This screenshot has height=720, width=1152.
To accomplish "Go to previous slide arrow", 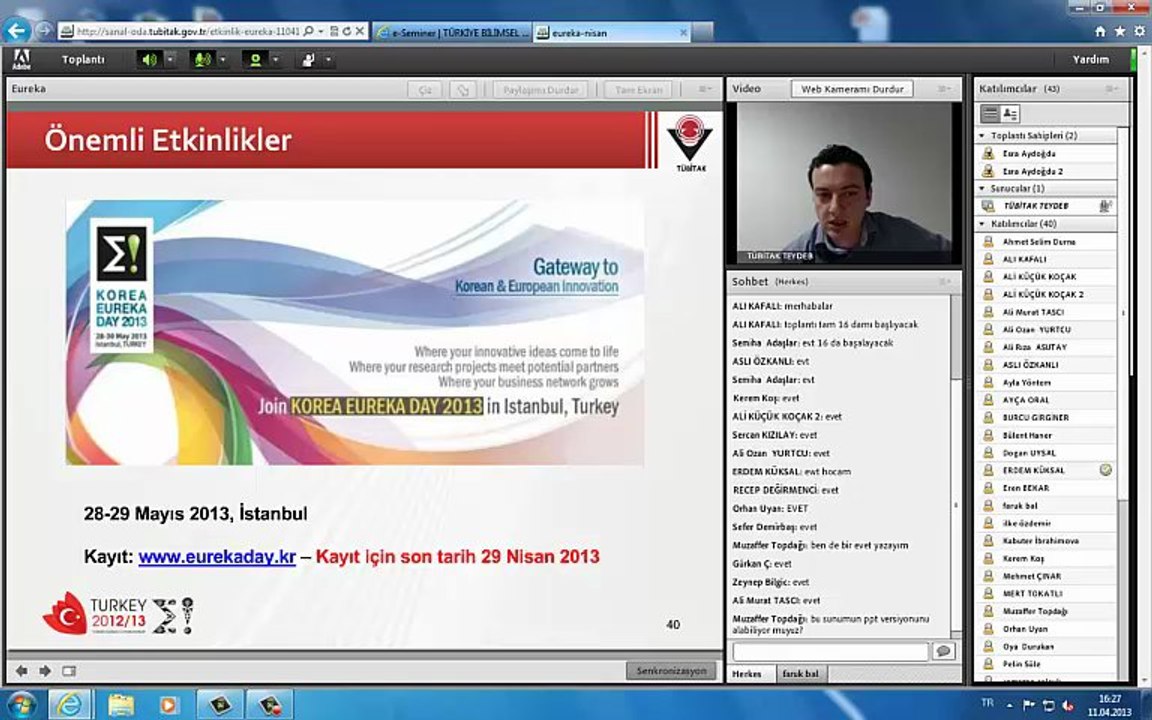I will coord(22,671).
